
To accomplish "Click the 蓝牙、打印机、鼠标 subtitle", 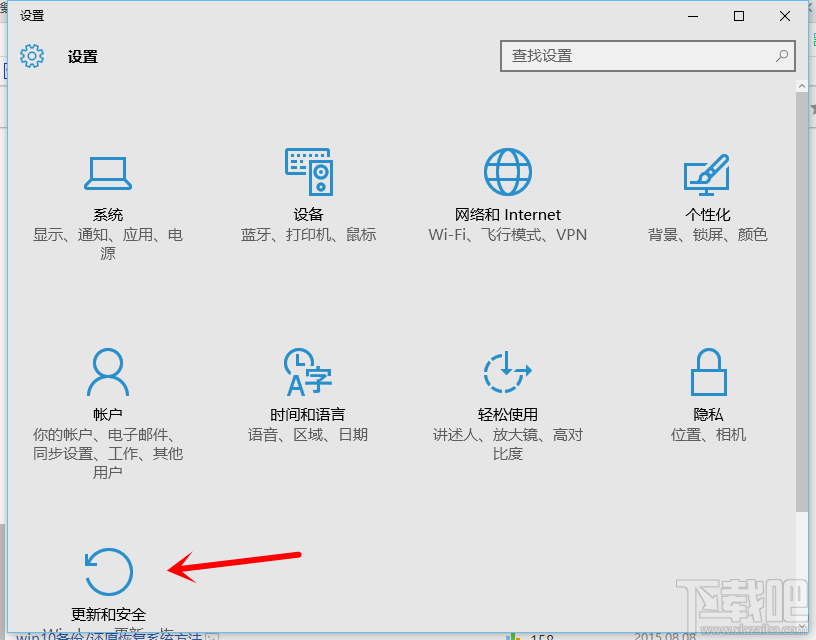I will coord(308,234).
